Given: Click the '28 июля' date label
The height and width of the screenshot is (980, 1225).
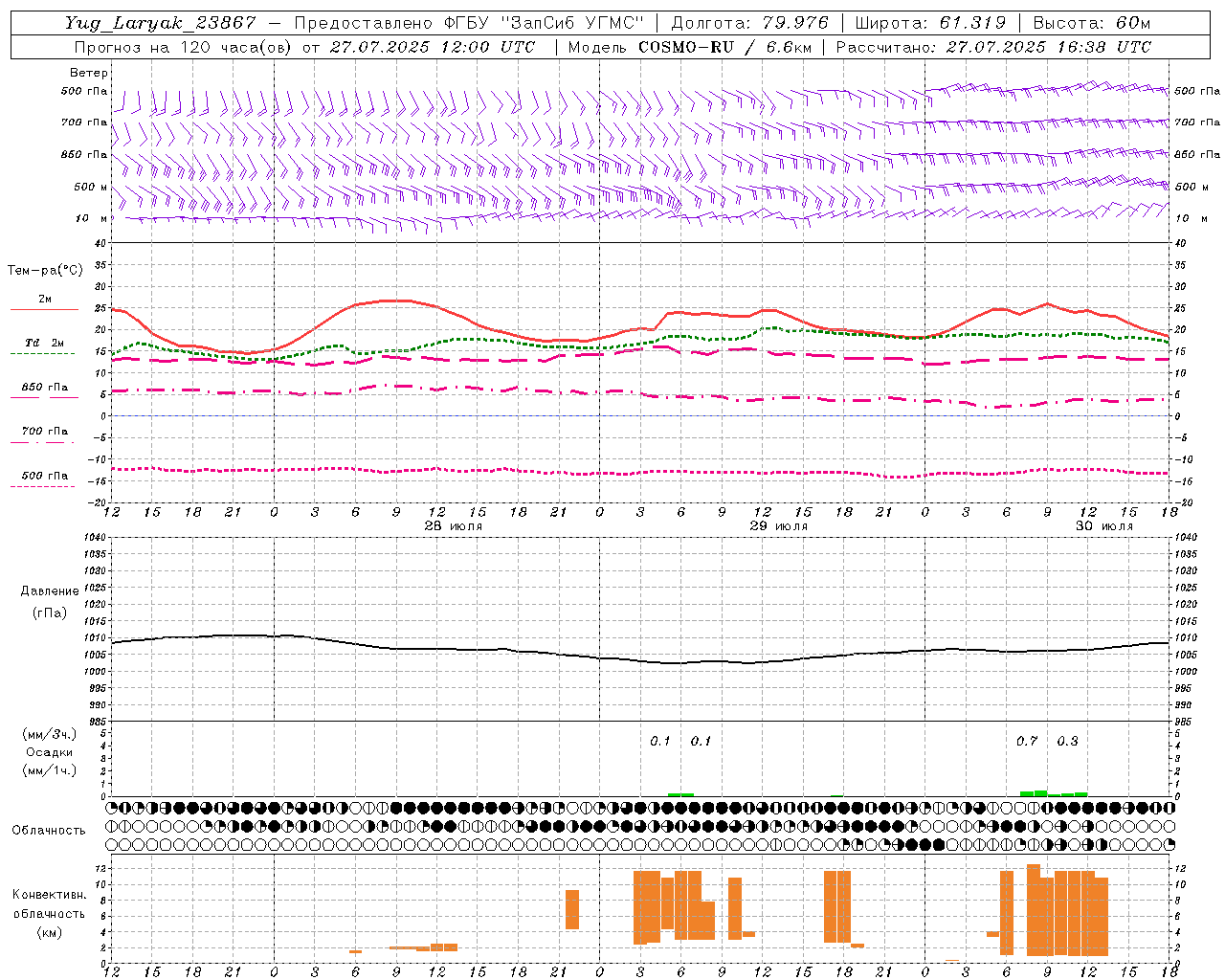Looking at the screenshot, I should pyautogui.click(x=454, y=526).
